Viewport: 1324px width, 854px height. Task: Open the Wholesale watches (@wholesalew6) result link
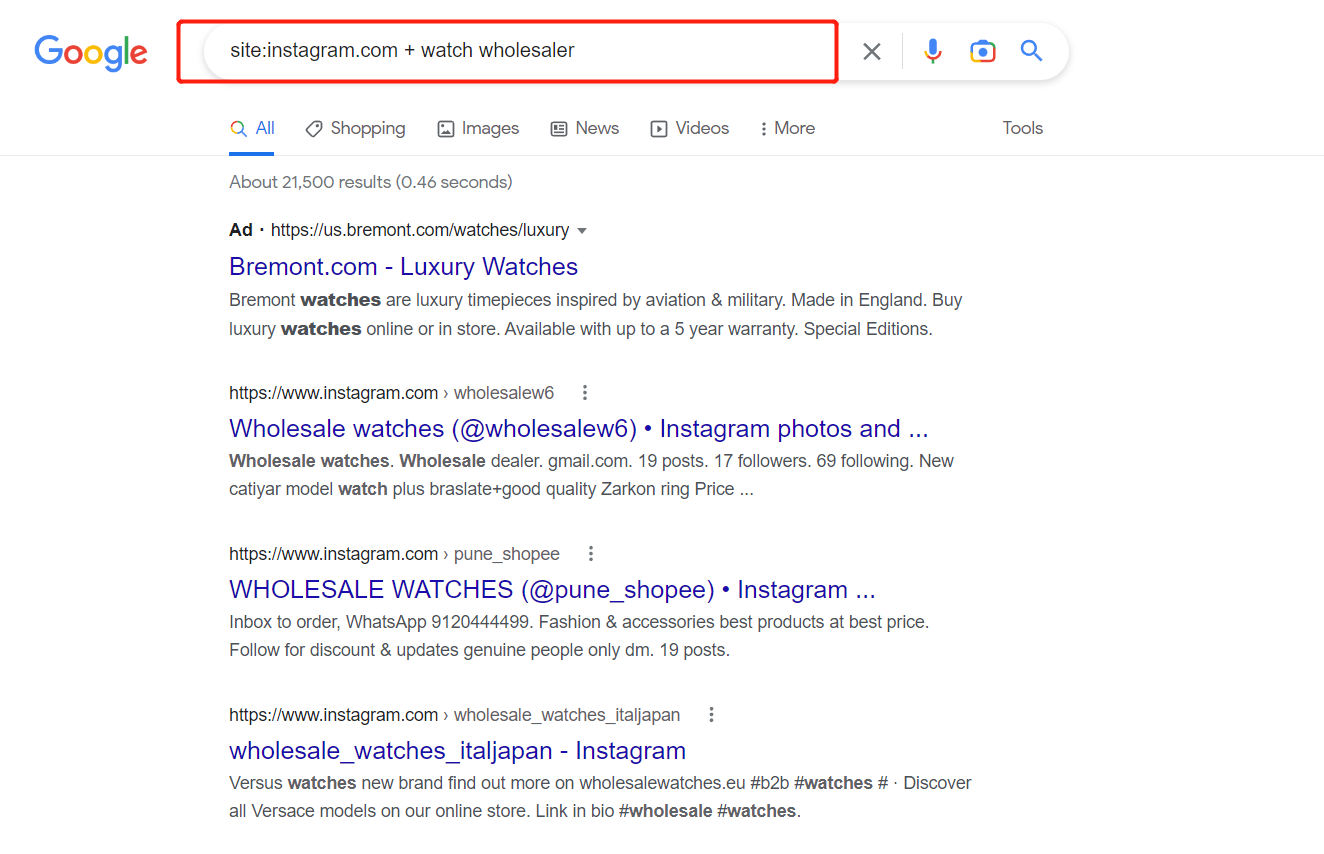point(579,429)
